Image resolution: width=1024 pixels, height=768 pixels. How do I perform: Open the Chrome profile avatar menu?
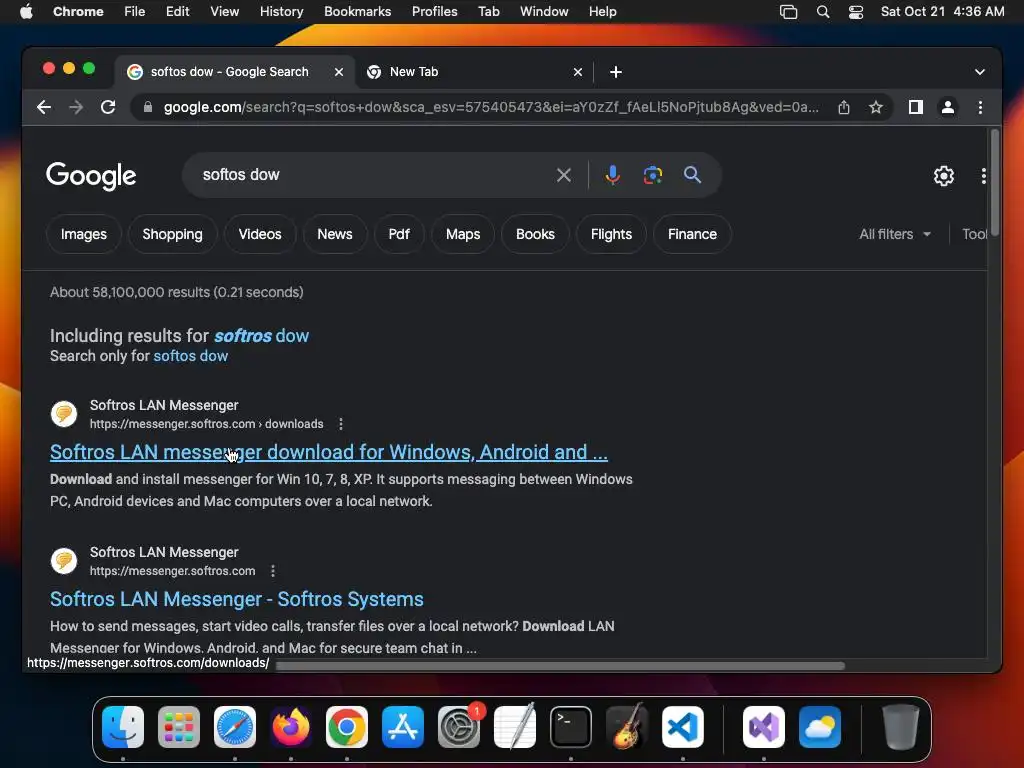coord(948,107)
